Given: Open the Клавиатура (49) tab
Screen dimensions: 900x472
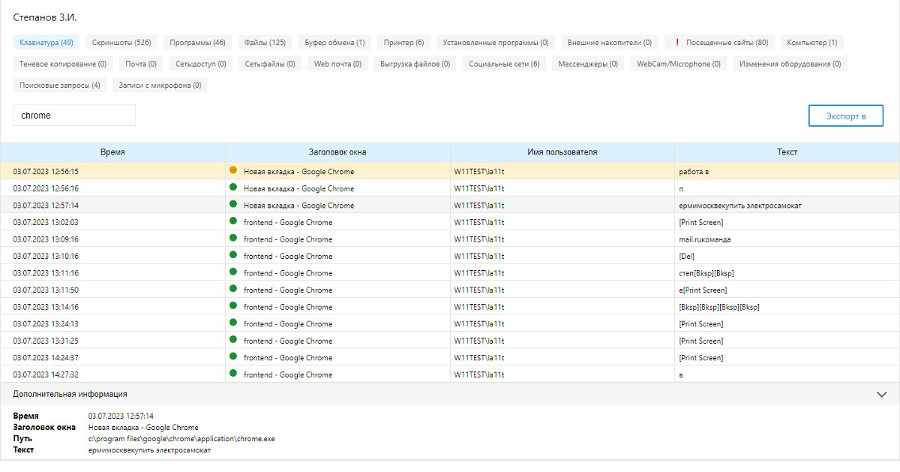Looking at the screenshot, I should pos(46,42).
